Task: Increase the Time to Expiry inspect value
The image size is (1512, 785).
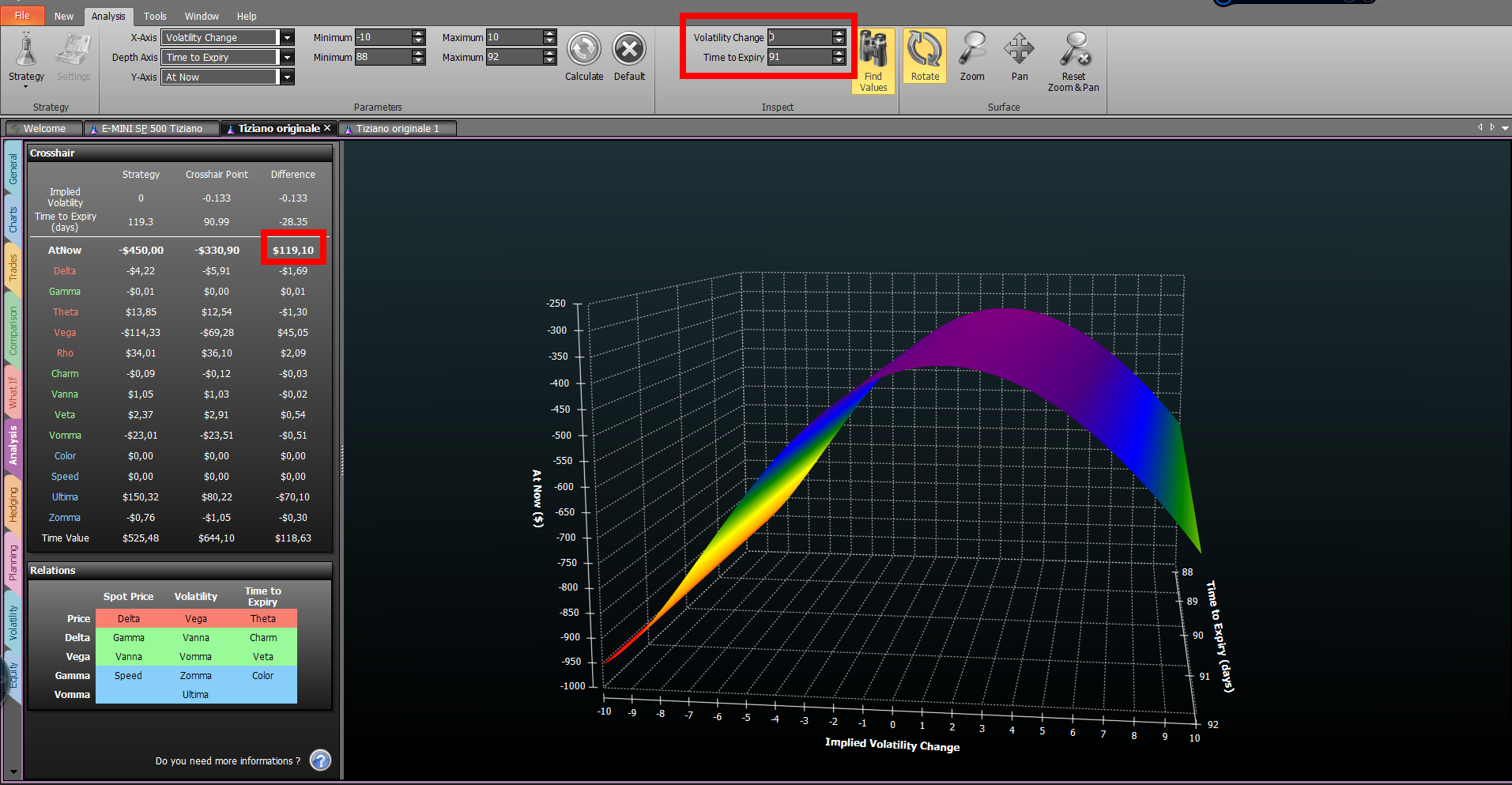Action: coord(839,53)
